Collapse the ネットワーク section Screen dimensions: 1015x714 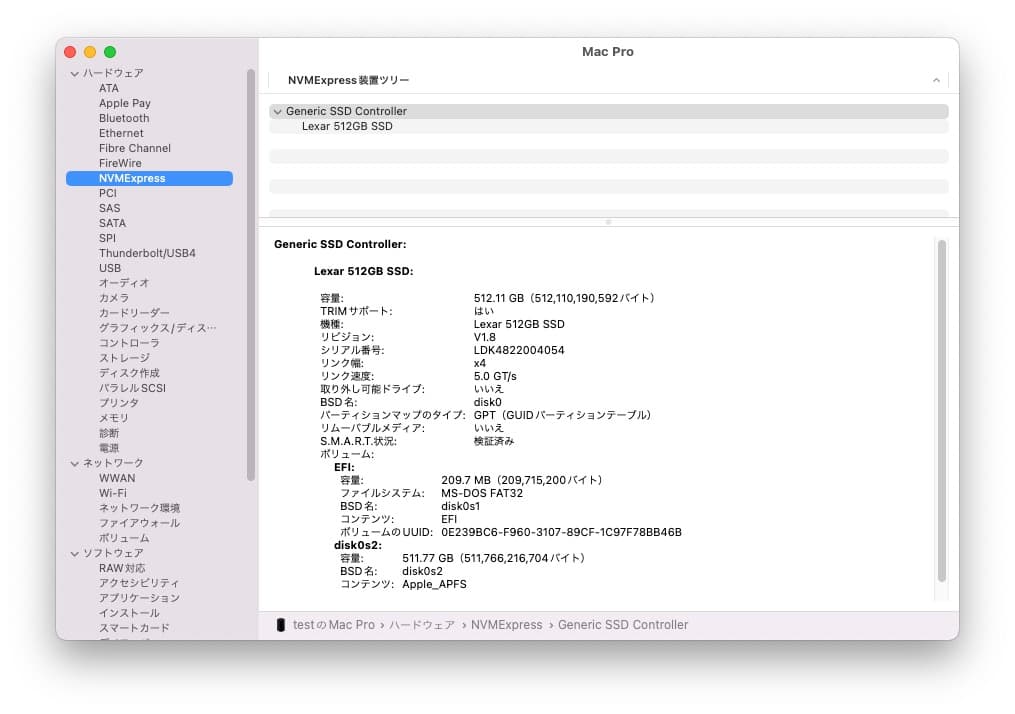(x=75, y=462)
